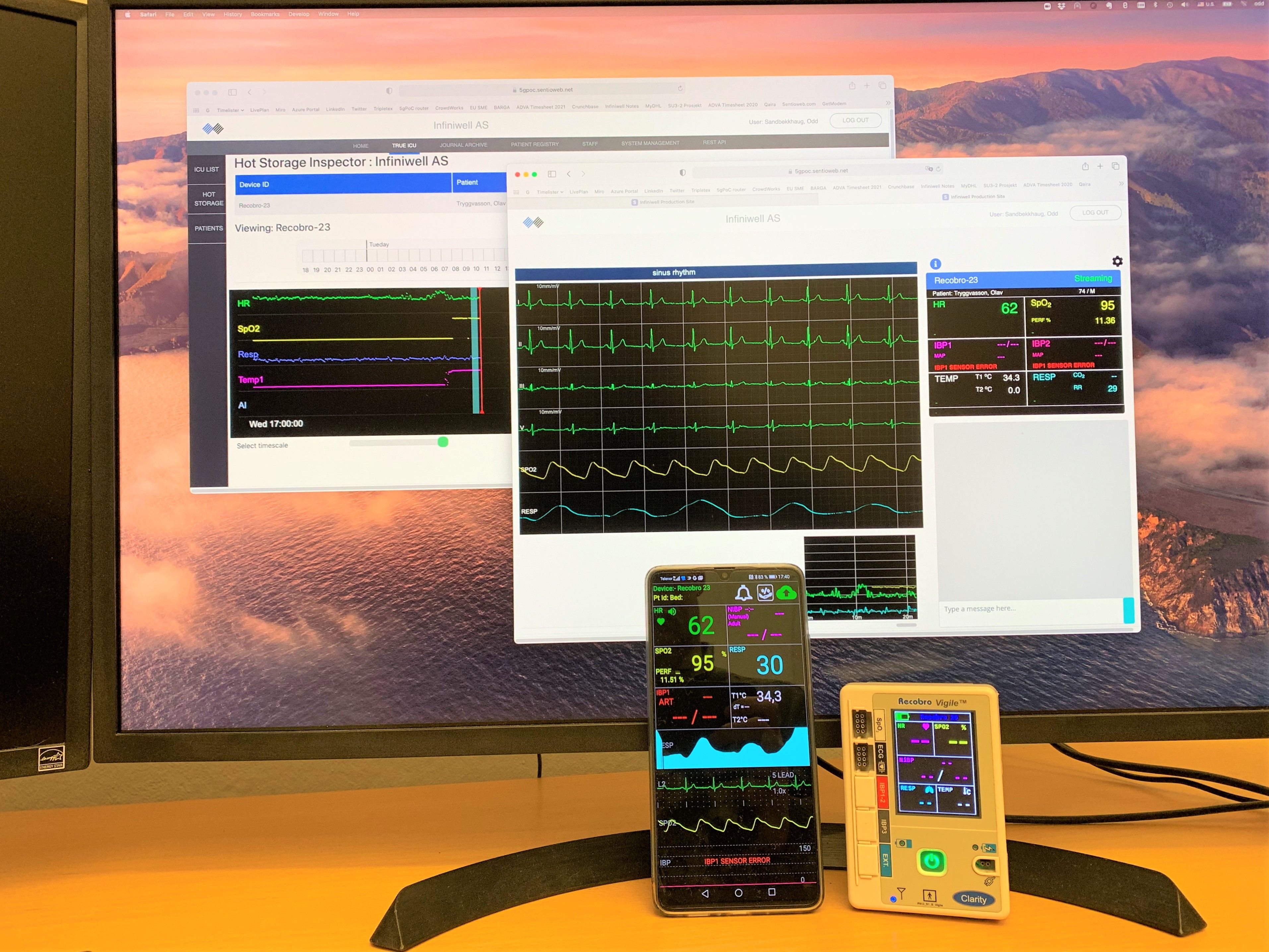
Task: Tap the alarm bell icon on phone
Action: click(743, 593)
